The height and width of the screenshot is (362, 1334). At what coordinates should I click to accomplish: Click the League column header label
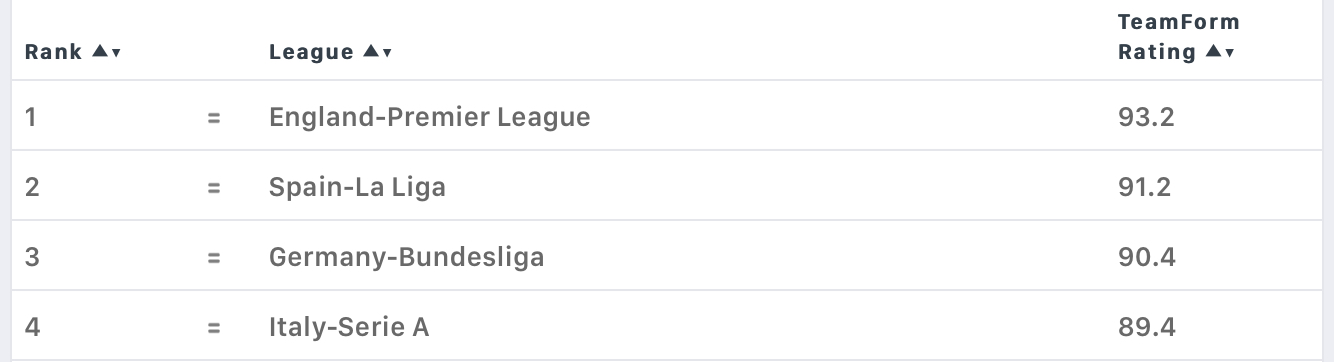311,52
